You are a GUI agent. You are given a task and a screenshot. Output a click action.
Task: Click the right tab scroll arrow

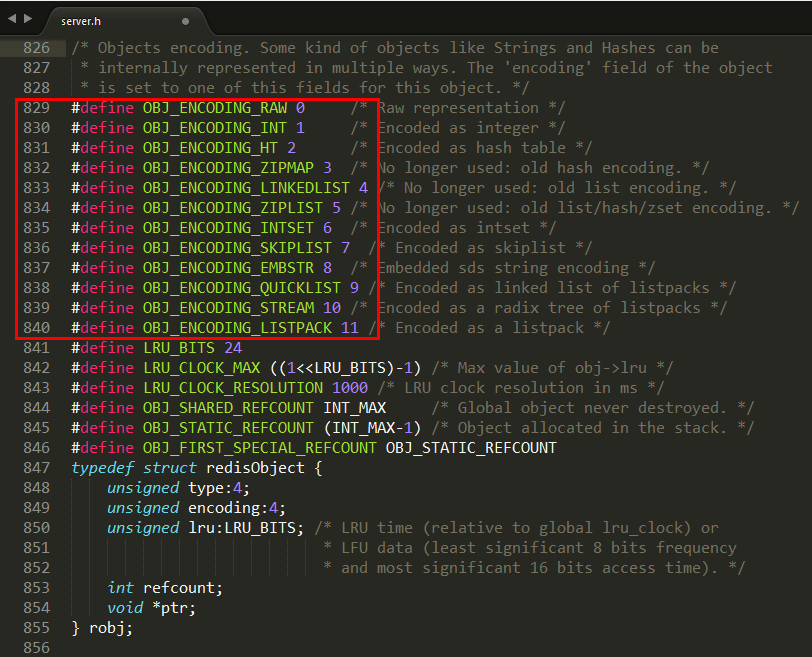(27, 19)
